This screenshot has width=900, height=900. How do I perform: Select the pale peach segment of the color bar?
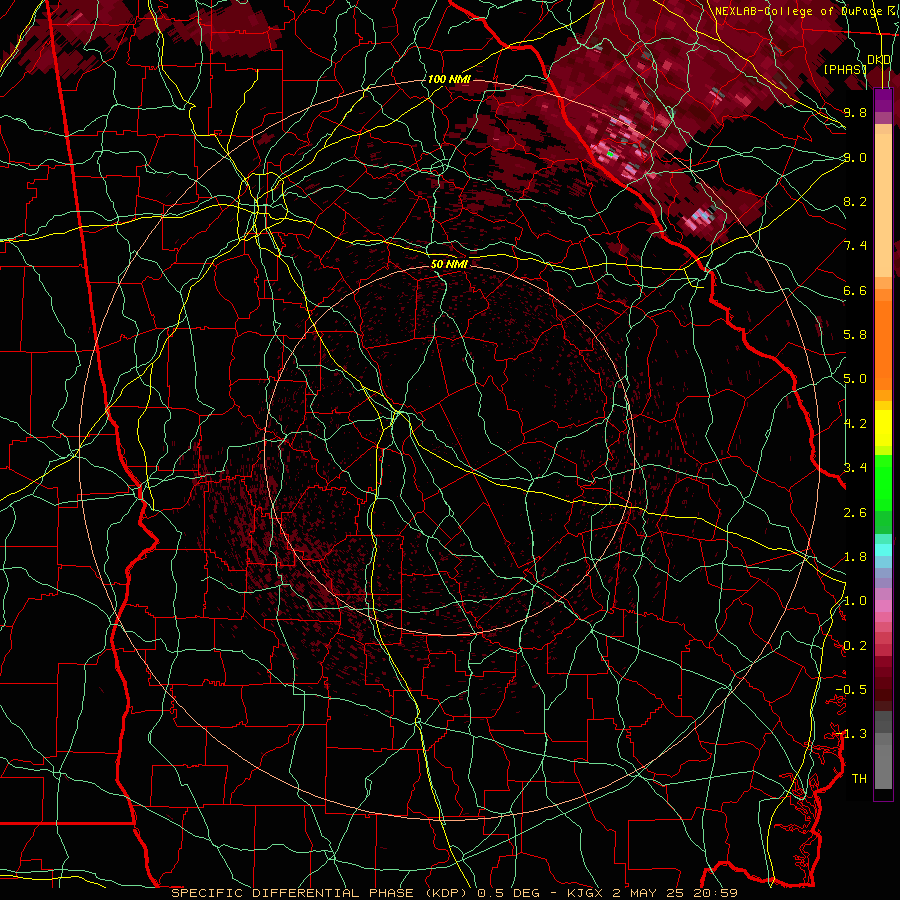click(x=883, y=207)
